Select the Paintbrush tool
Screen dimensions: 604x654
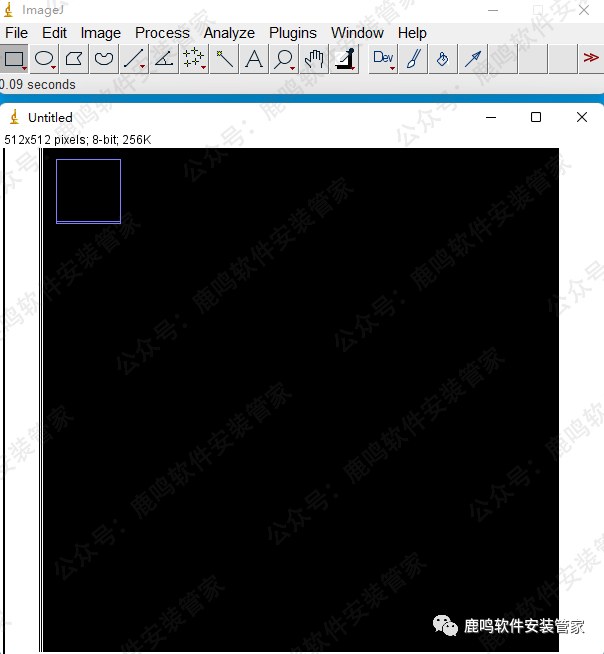click(412, 59)
